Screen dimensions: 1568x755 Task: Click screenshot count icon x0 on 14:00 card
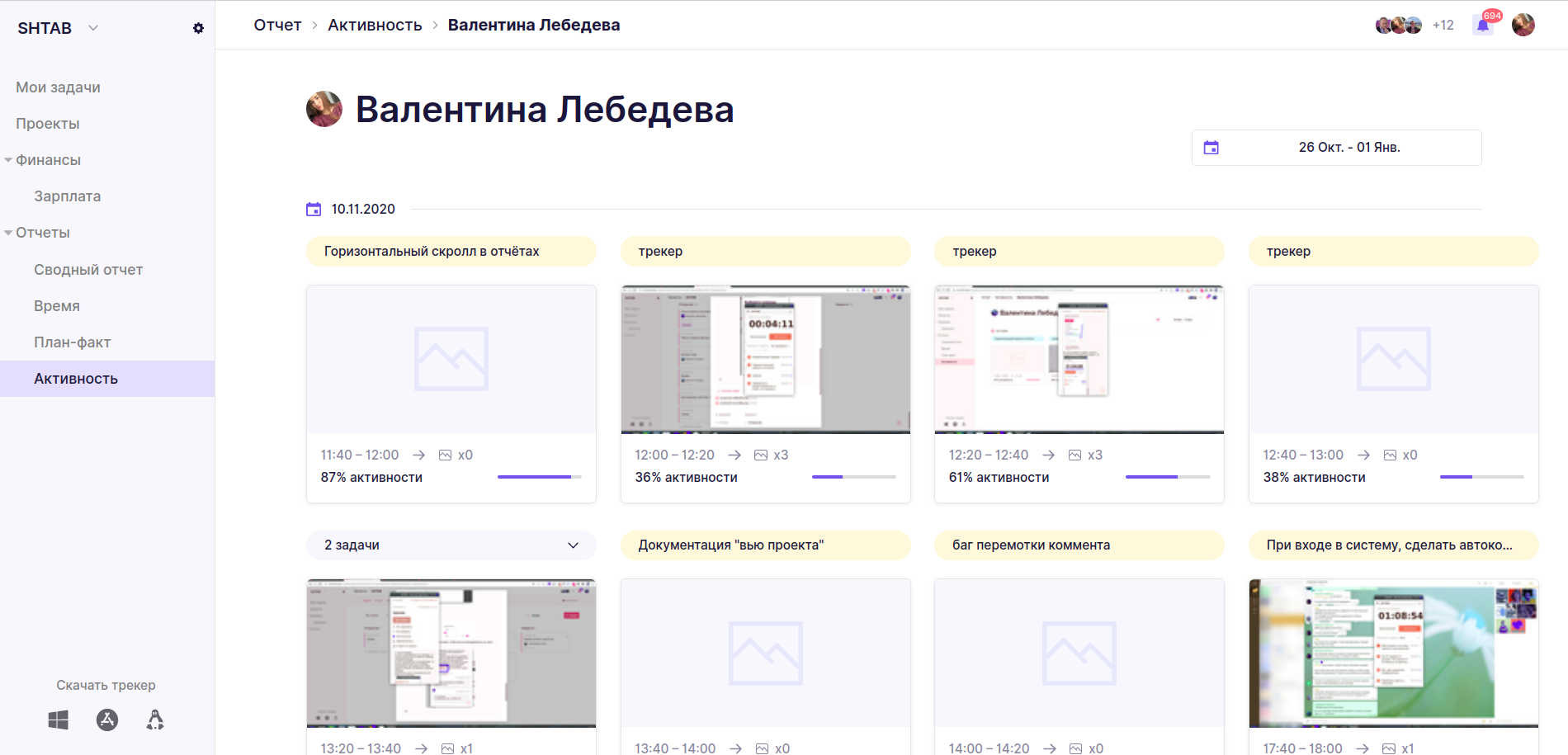(1075, 748)
